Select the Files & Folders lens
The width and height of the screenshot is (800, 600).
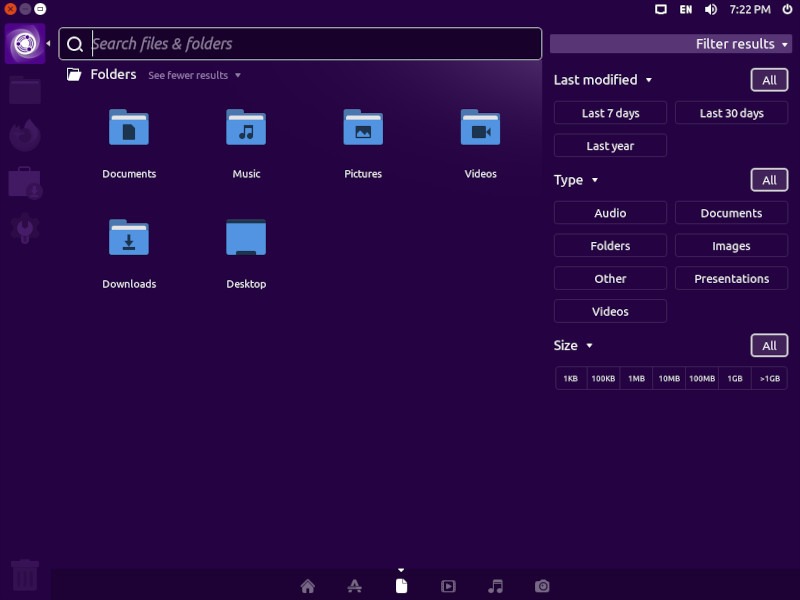(401, 586)
